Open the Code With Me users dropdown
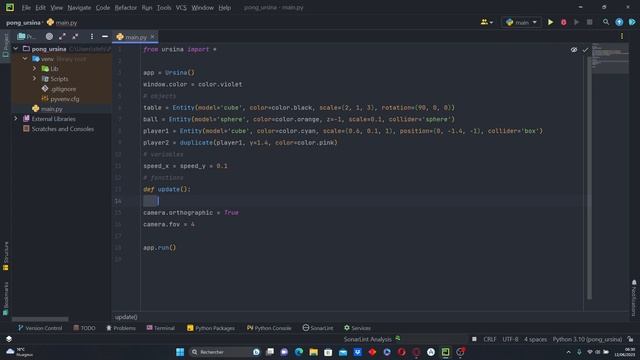This screenshot has height=360, width=640. coord(487,22)
